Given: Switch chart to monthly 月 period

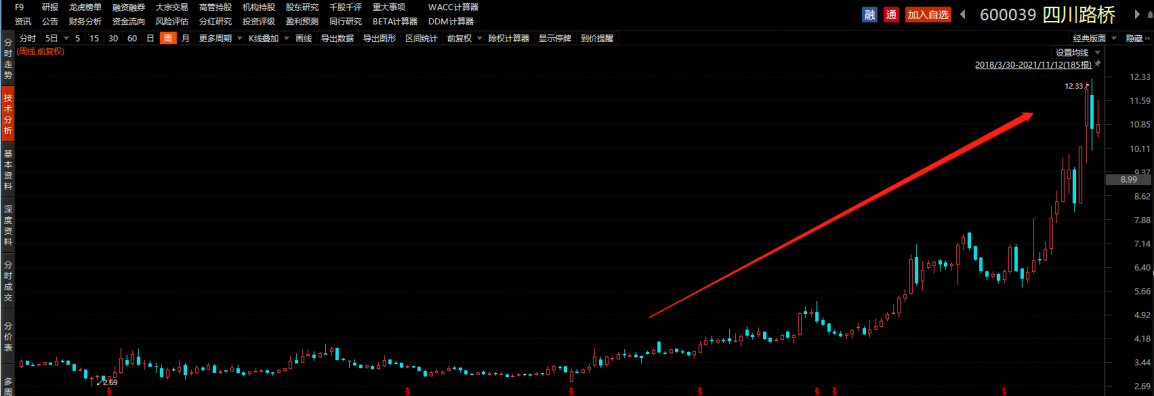Looking at the screenshot, I should click(x=185, y=38).
